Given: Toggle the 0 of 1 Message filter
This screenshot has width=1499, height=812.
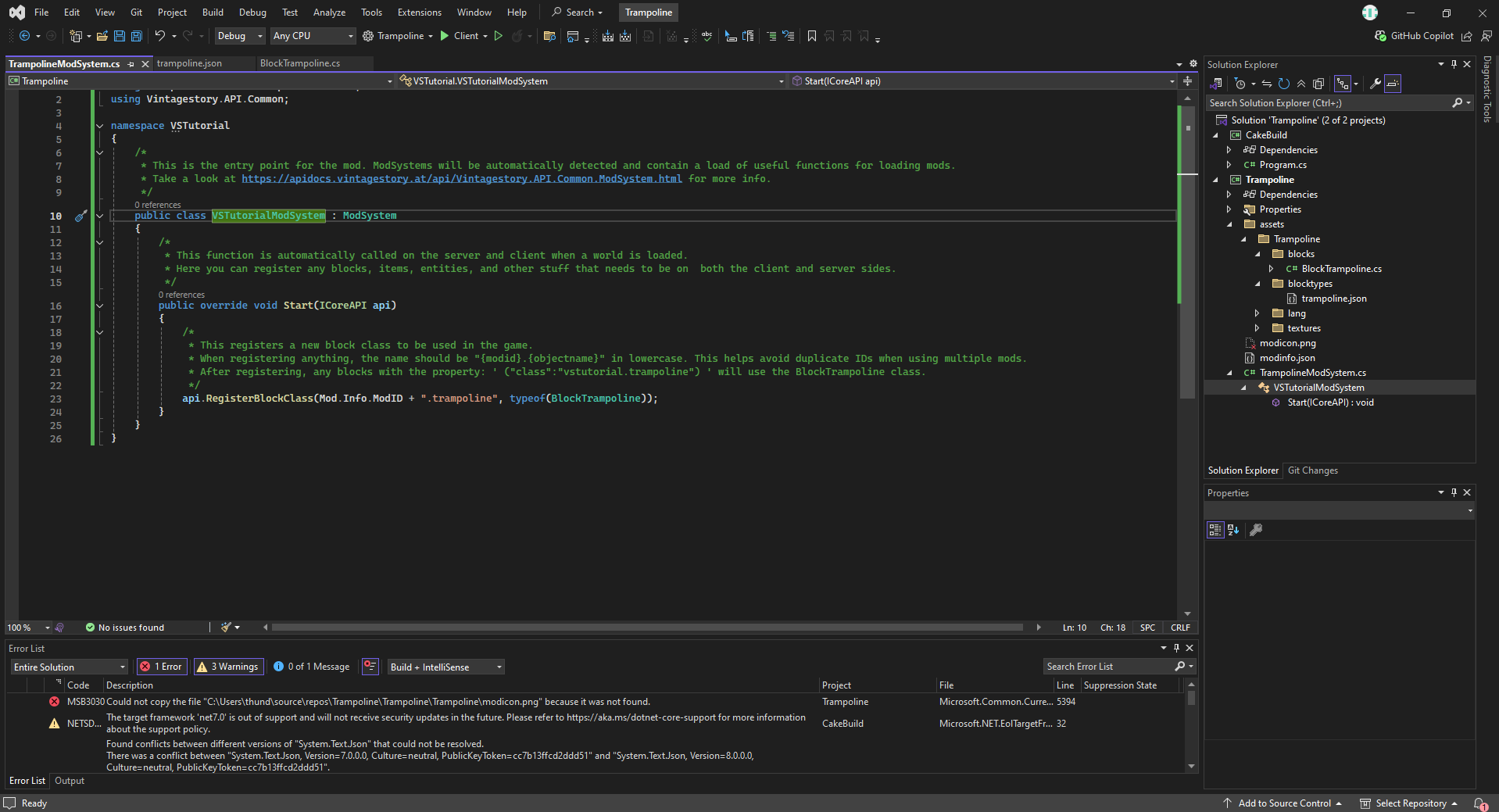Looking at the screenshot, I should coord(311,667).
